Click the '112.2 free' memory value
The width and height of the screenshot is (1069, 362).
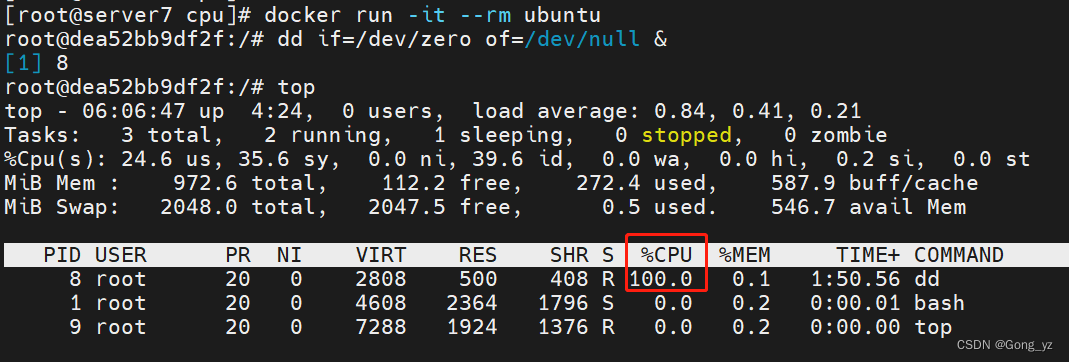446,183
